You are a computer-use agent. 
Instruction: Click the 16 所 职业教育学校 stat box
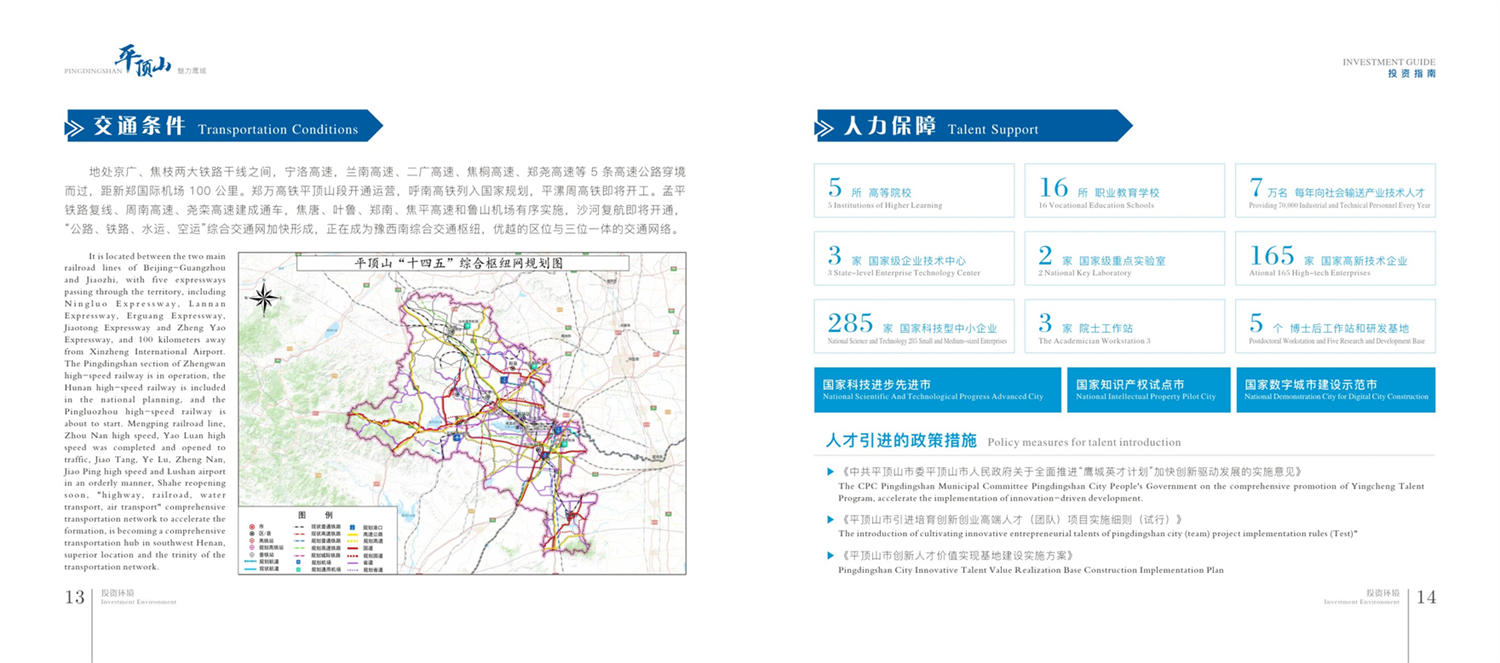coord(1124,190)
